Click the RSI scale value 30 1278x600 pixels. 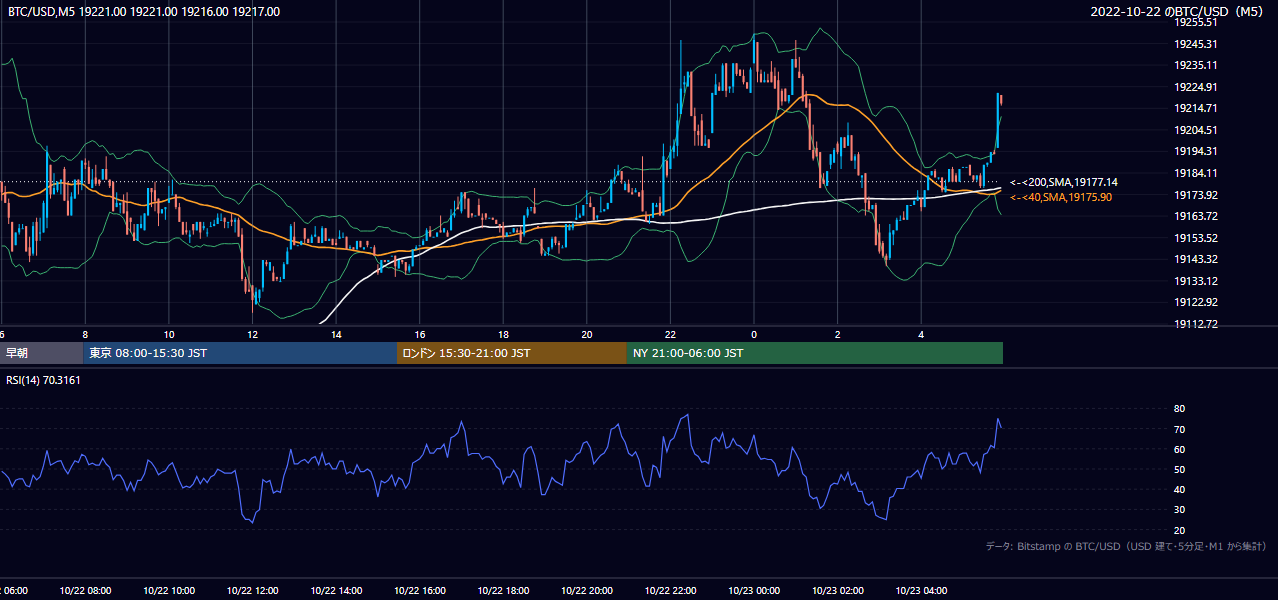point(1180,510)
